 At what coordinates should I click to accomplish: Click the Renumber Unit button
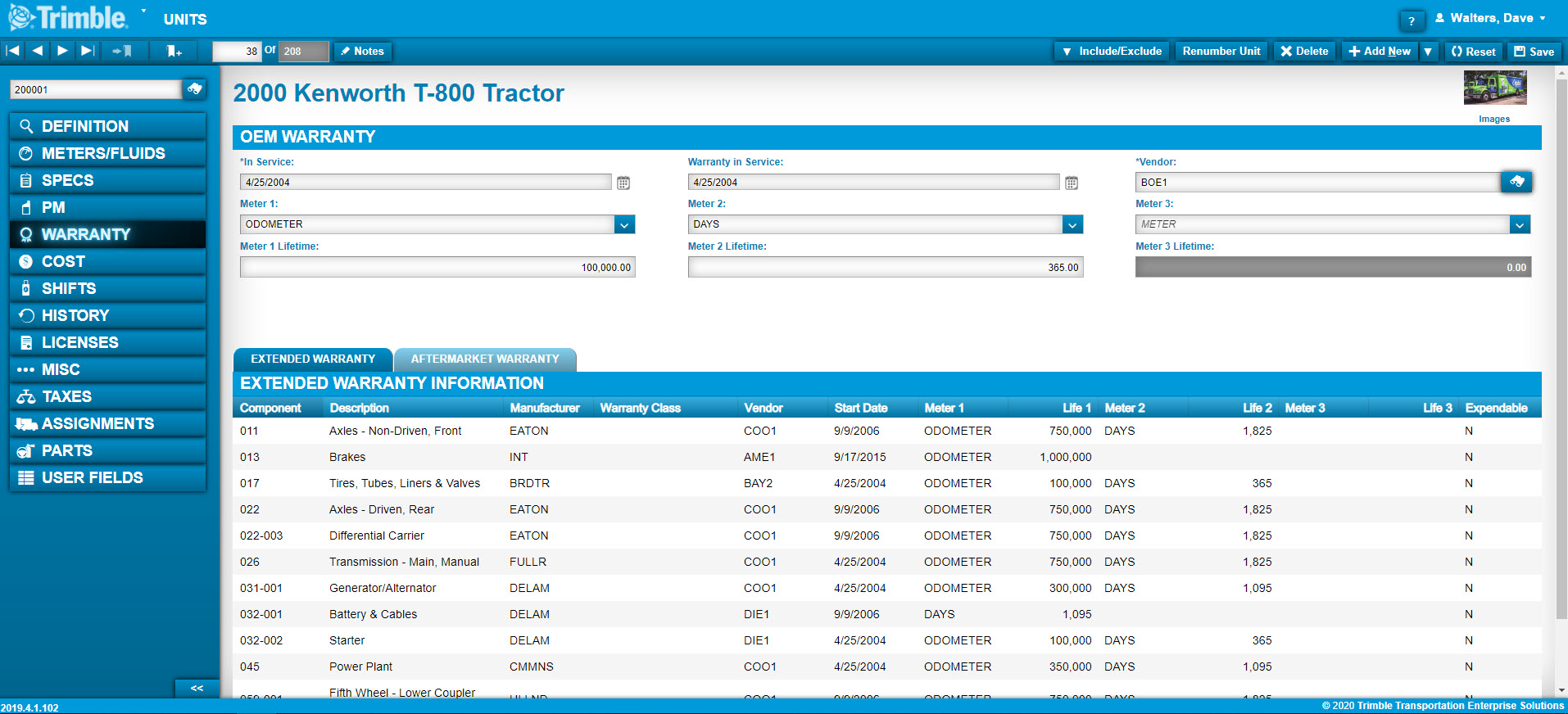click(1221, 51)
